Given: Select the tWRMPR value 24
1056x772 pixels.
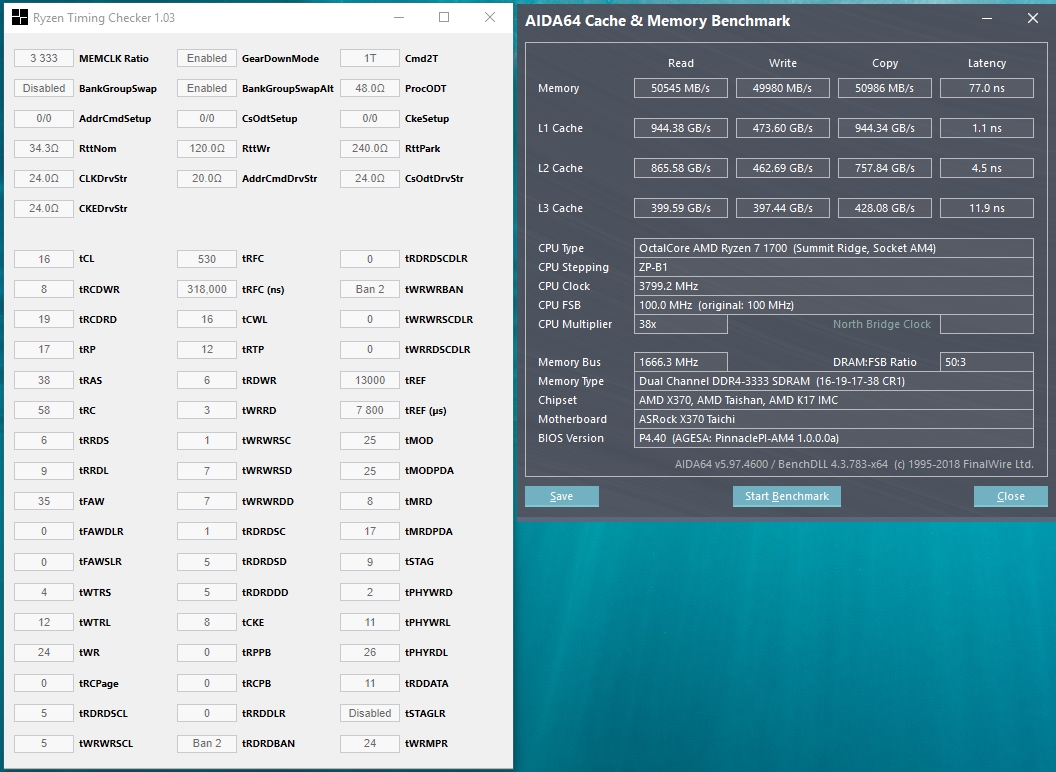Looking at the screenshot, I should click(370, 744).
